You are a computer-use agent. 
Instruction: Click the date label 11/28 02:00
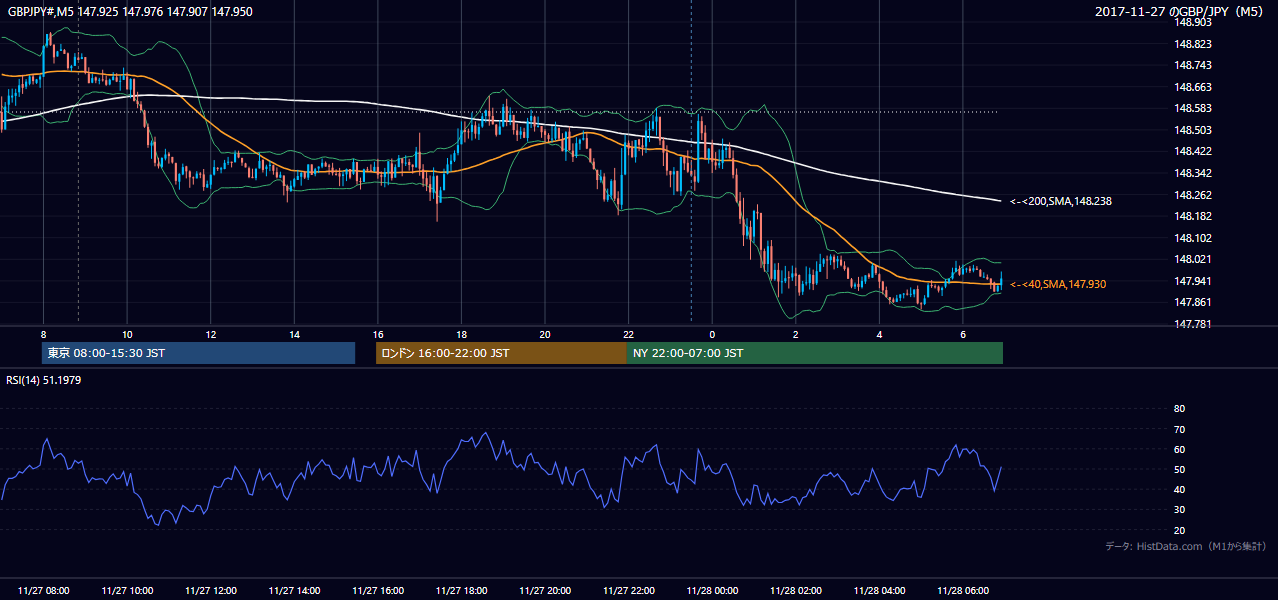[x=795, y=591]
